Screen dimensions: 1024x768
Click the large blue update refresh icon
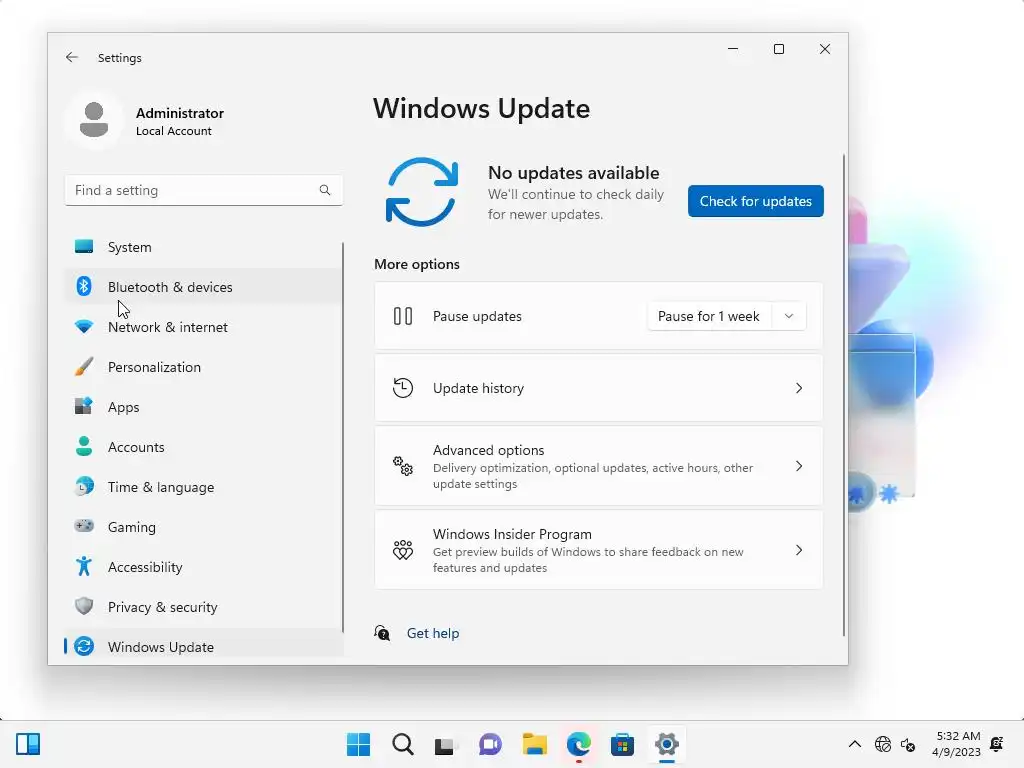[422, 192]
